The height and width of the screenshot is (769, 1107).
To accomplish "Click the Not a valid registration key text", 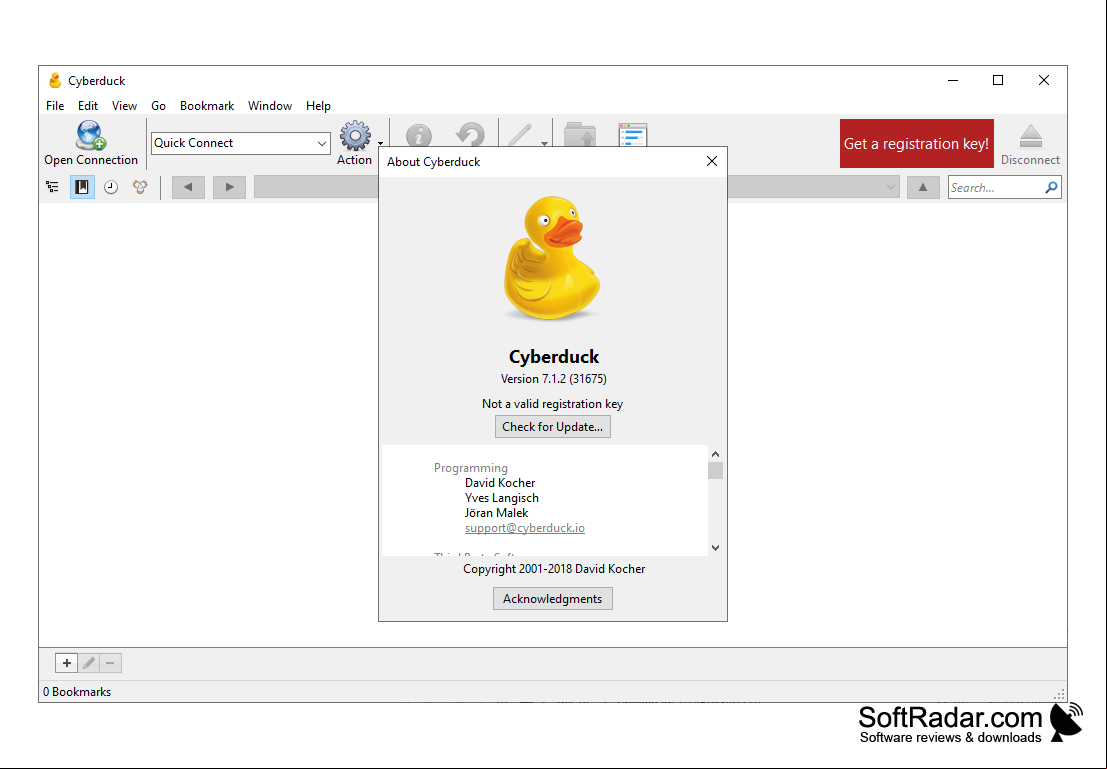I will coord(552,404).
